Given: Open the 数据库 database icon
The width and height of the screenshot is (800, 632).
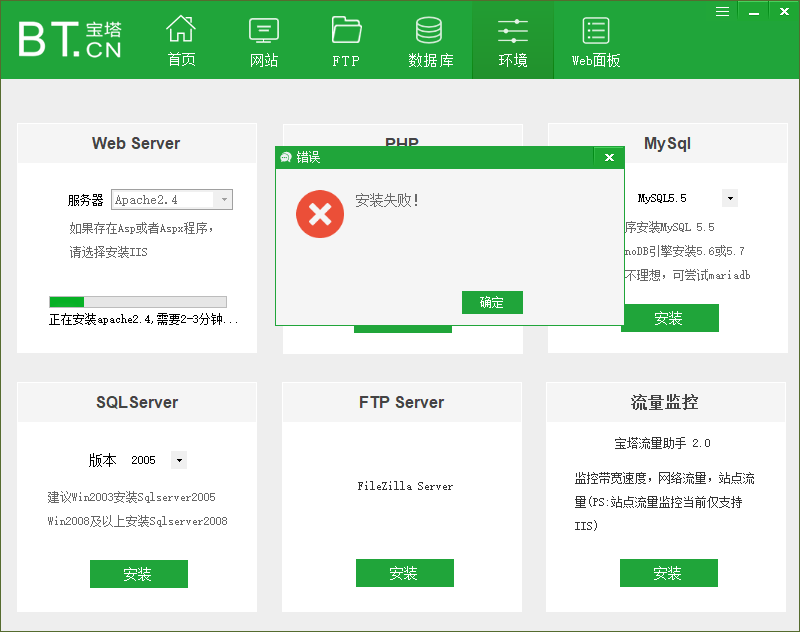Looking at the screenshot, I should [x=430, y=41].
